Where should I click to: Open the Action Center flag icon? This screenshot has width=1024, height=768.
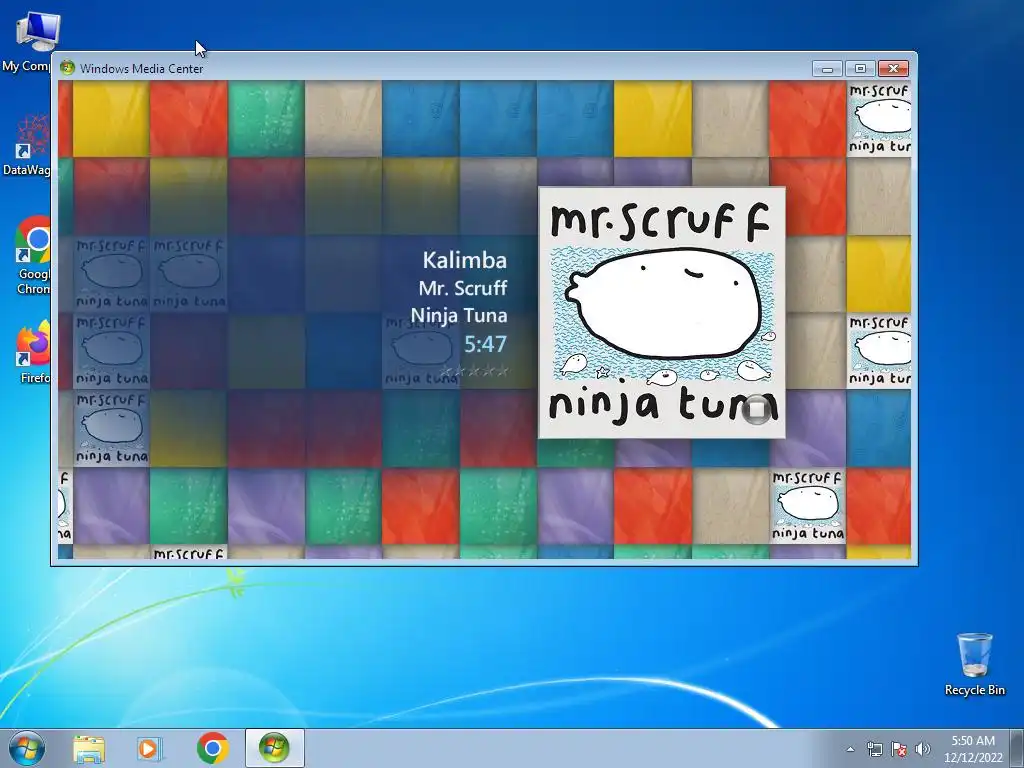[899, 749]
